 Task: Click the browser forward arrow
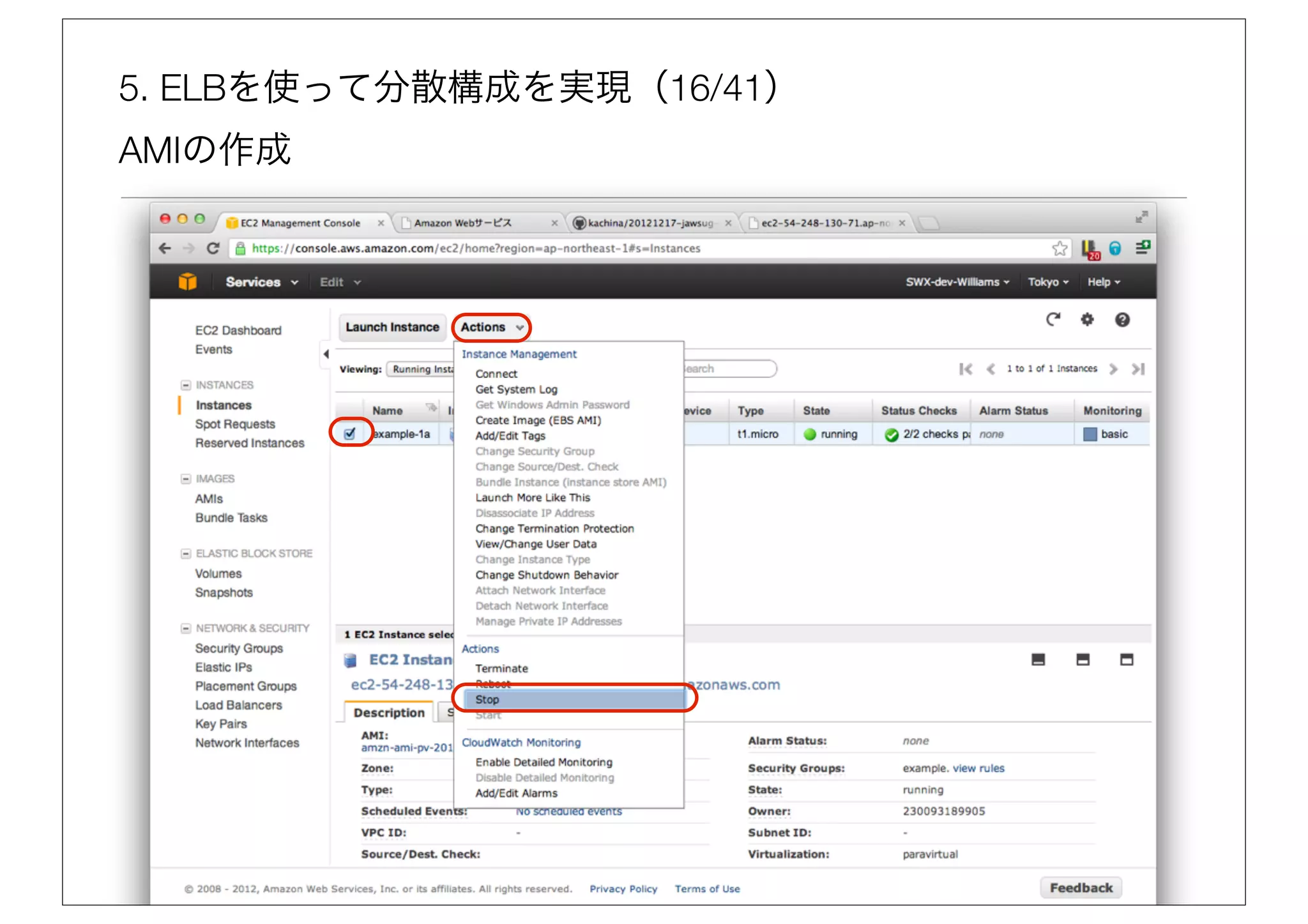189,248
